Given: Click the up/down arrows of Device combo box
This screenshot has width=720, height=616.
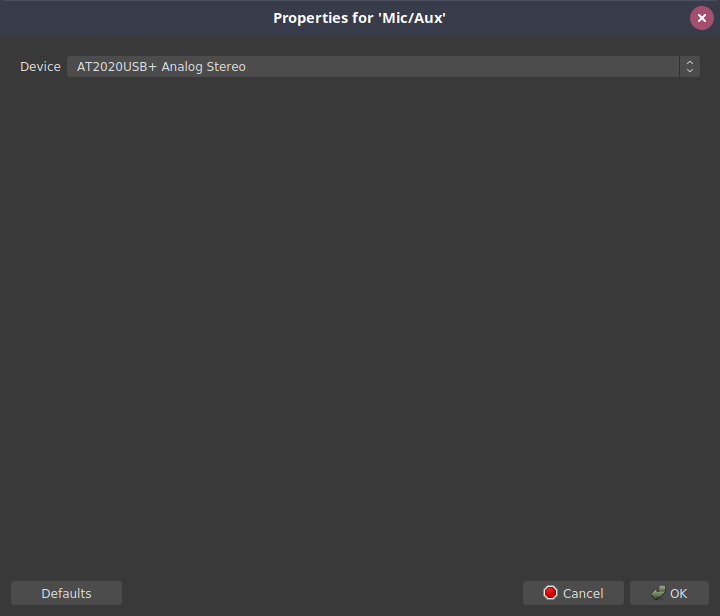Looking at the screenshot, I should click(690, 67).
